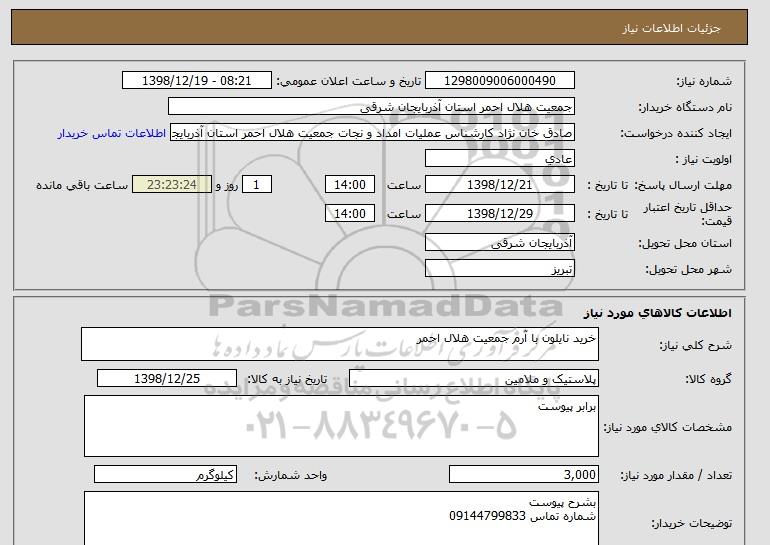The width and height of the screenshot is (770, 545).
Task: Click the label شرح کلی نیاز
Action: [695, 345]
